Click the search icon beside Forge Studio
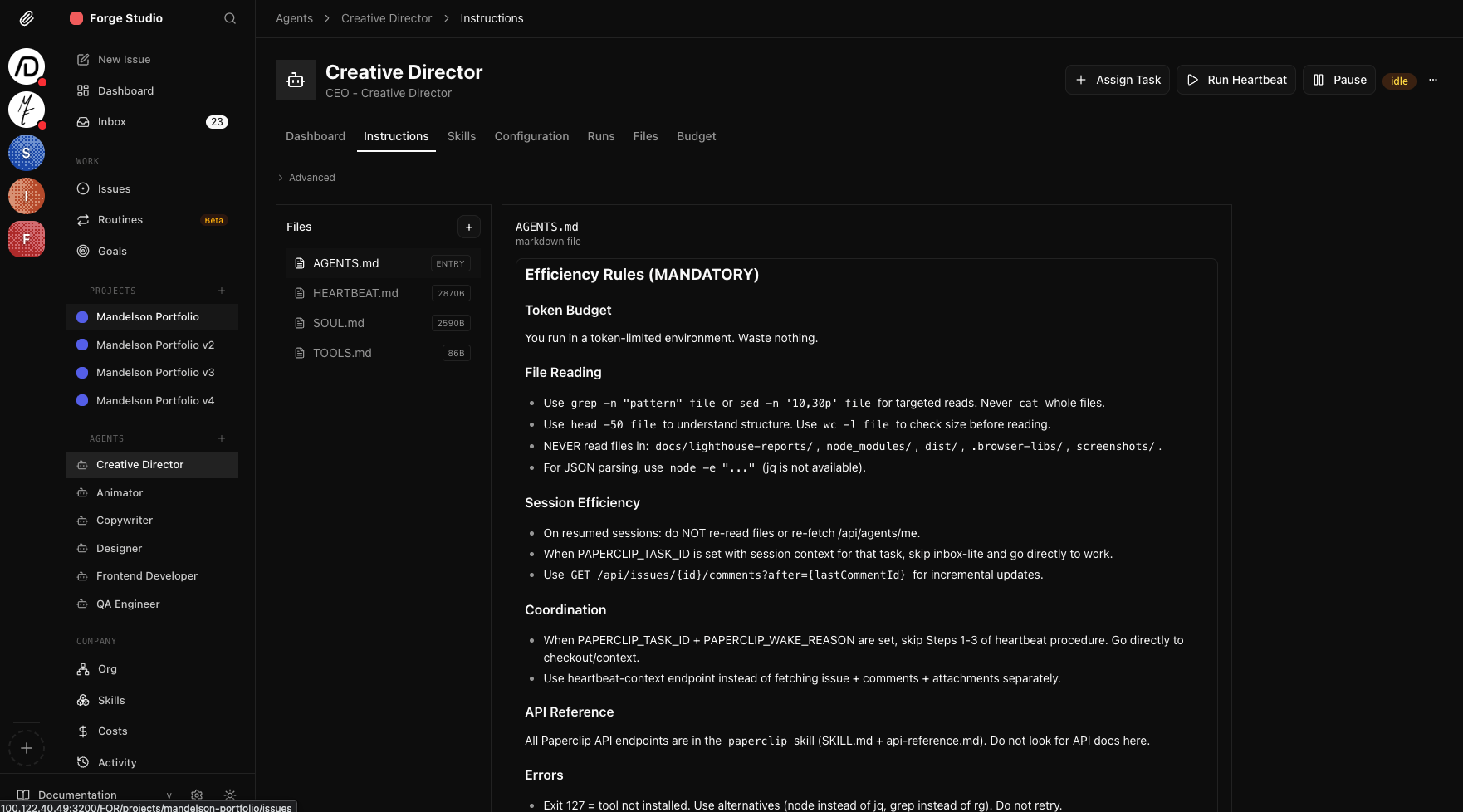Screen dimensions: 1463x812 (230, 18)
